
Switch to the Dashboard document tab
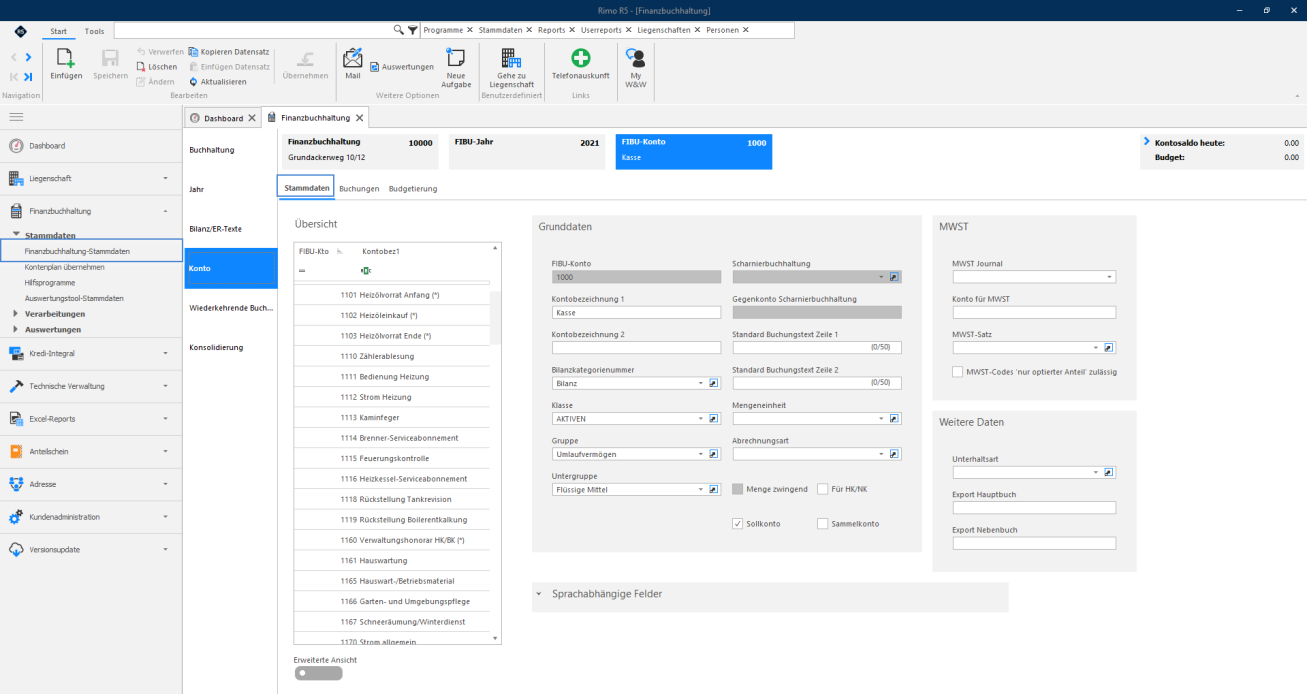point(223,118)
